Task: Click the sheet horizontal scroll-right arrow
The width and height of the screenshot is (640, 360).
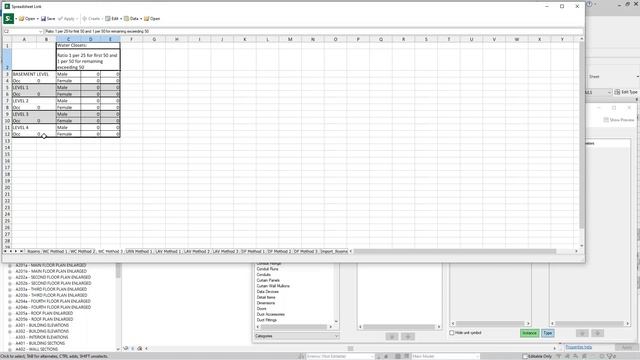Action: click(x=576, y=251)
